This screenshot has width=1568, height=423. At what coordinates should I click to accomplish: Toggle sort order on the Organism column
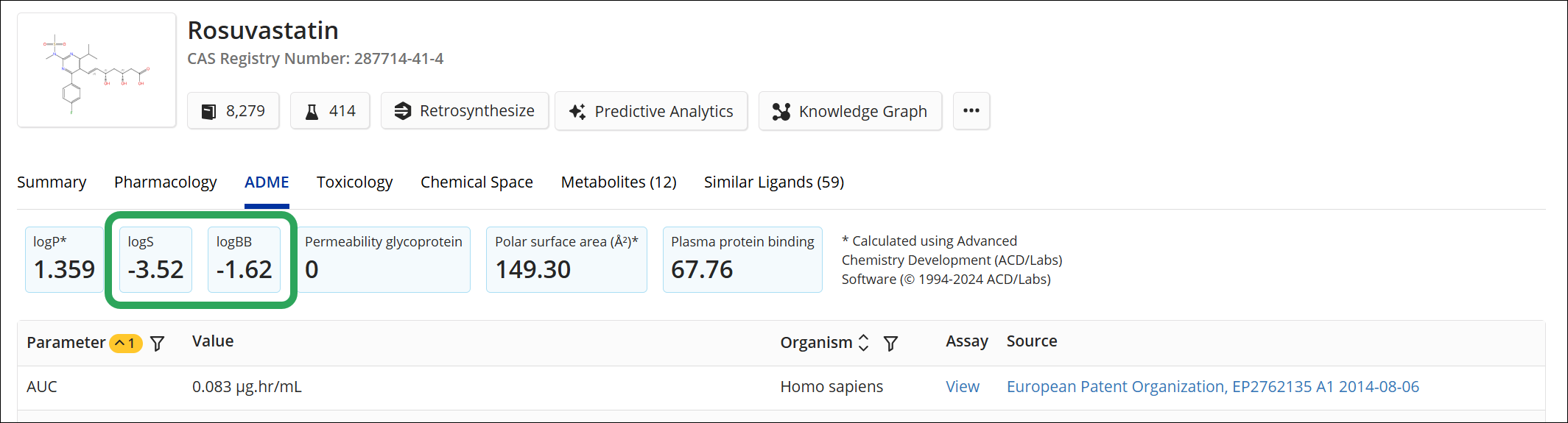864,343
